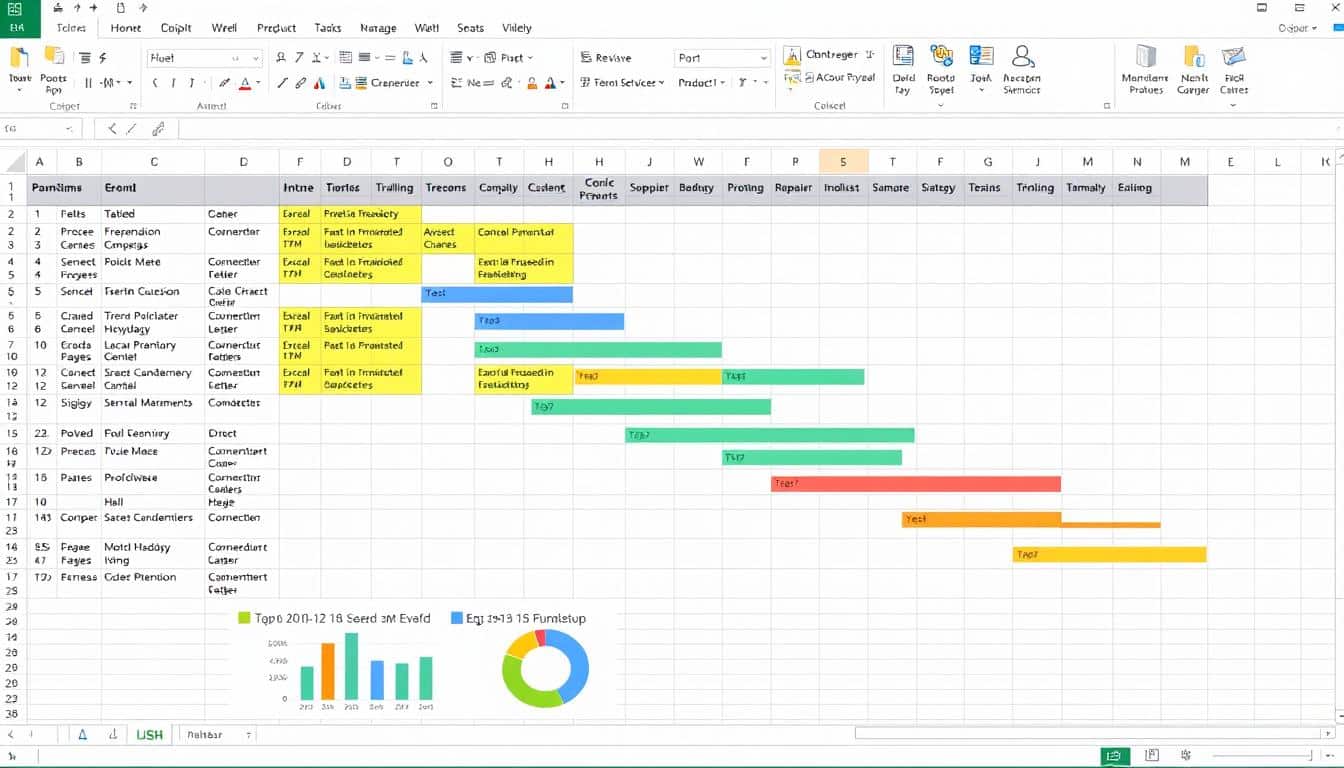Expand the Ferol Setvicee dropdown

(661, 83)
